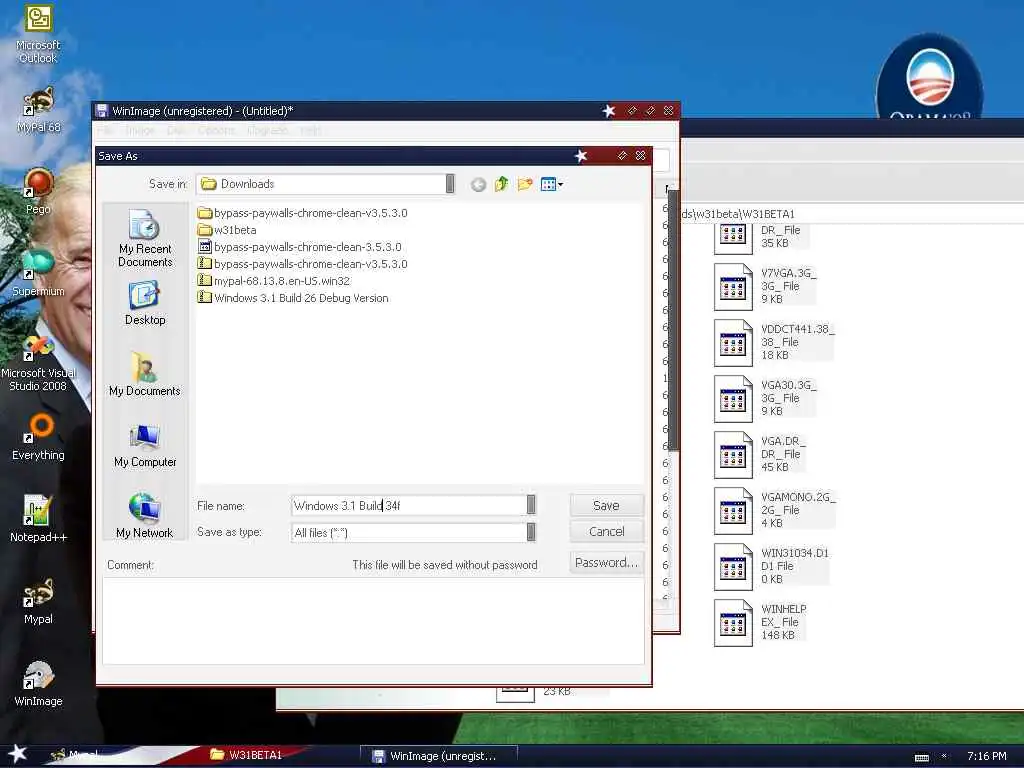This screenshot has height=768, width=1024.
Task: Select the MyPal 68 desktop icon
Action: coord(38,110)
